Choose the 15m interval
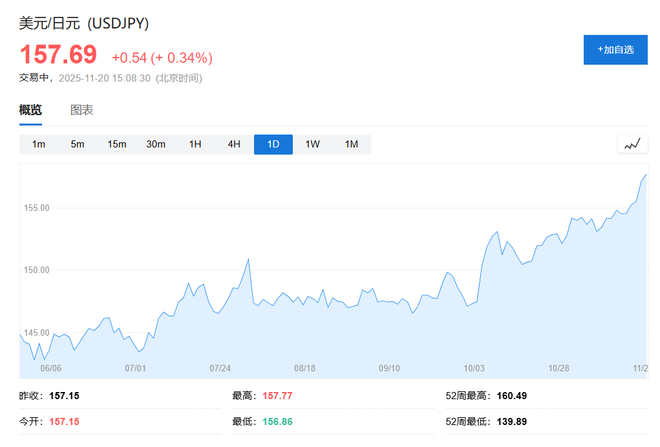Screen dimensions: 660x447 (x=117, y=145)
